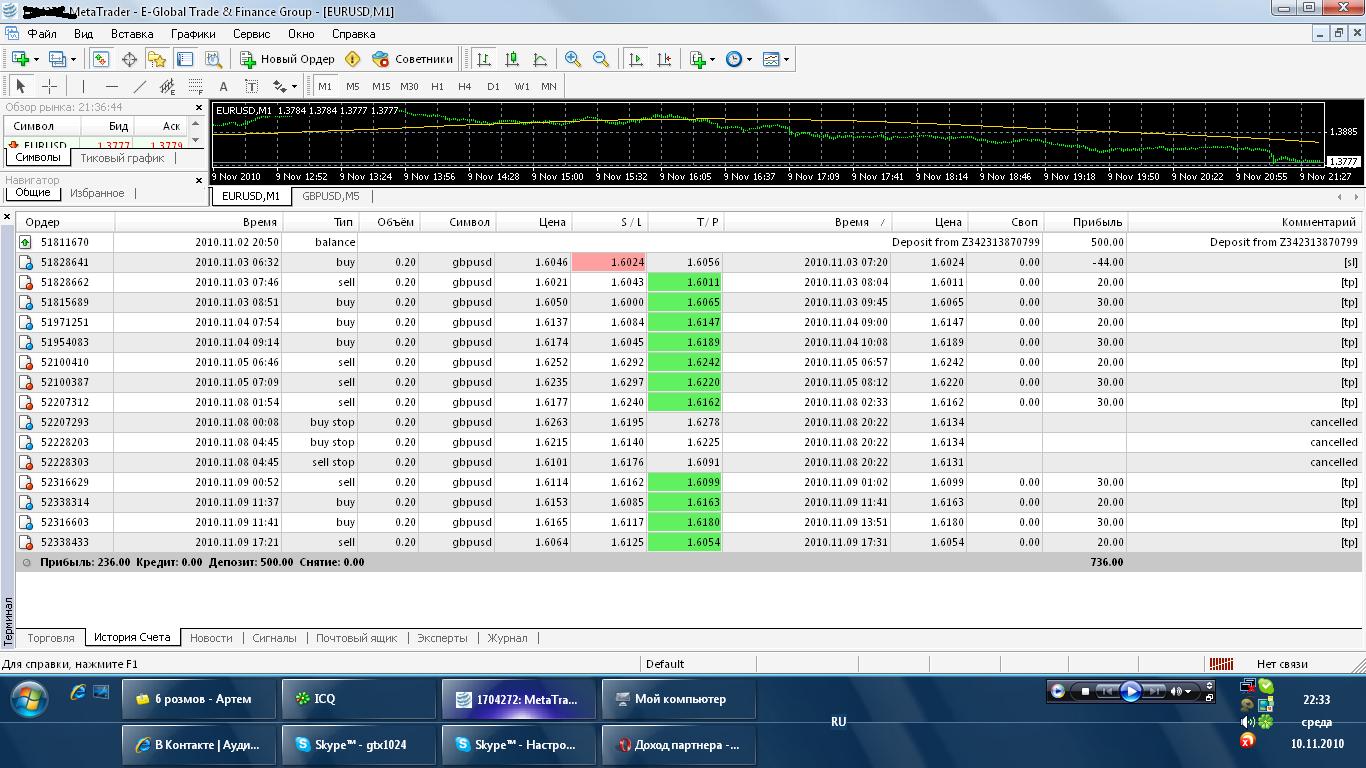Click the zoom out magnifier icon
This screenshot has width=1366, height=768.
coord(601,59)
